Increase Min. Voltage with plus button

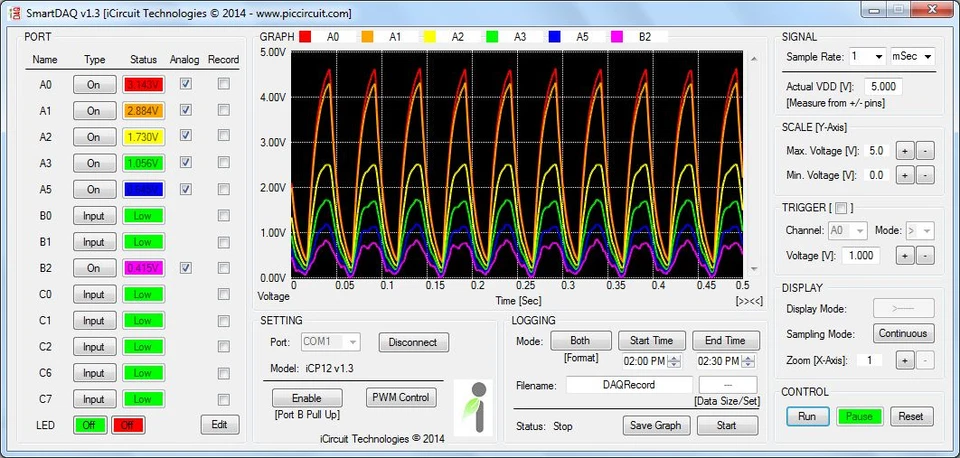click(904, 175)
